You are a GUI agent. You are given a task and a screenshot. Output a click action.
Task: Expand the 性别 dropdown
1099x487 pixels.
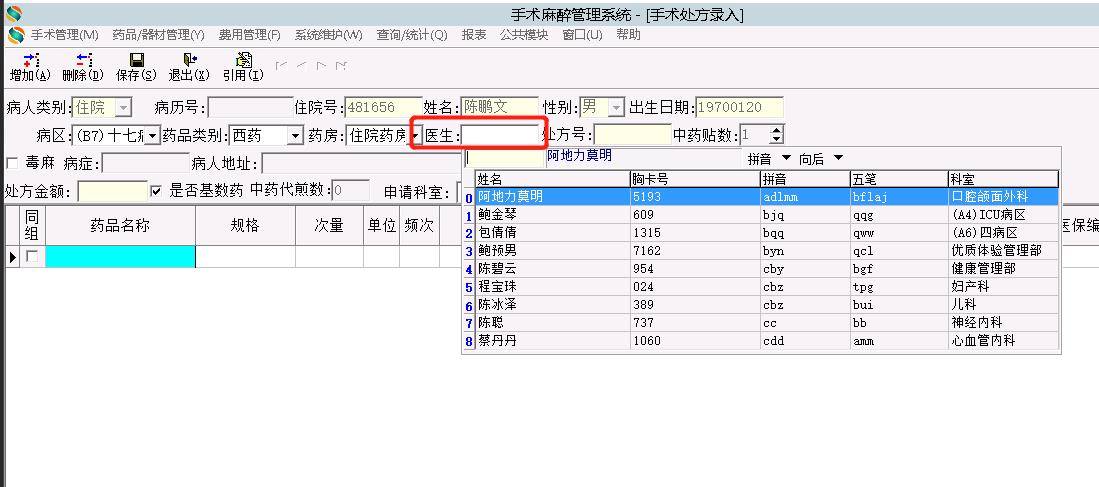(x=616, y=108)
